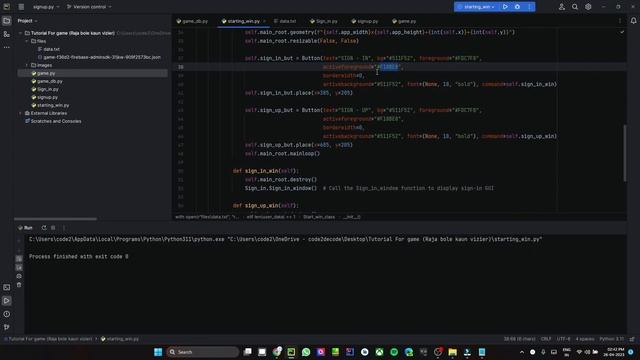Open Search Everywhere magnifier

click(575, 7)
